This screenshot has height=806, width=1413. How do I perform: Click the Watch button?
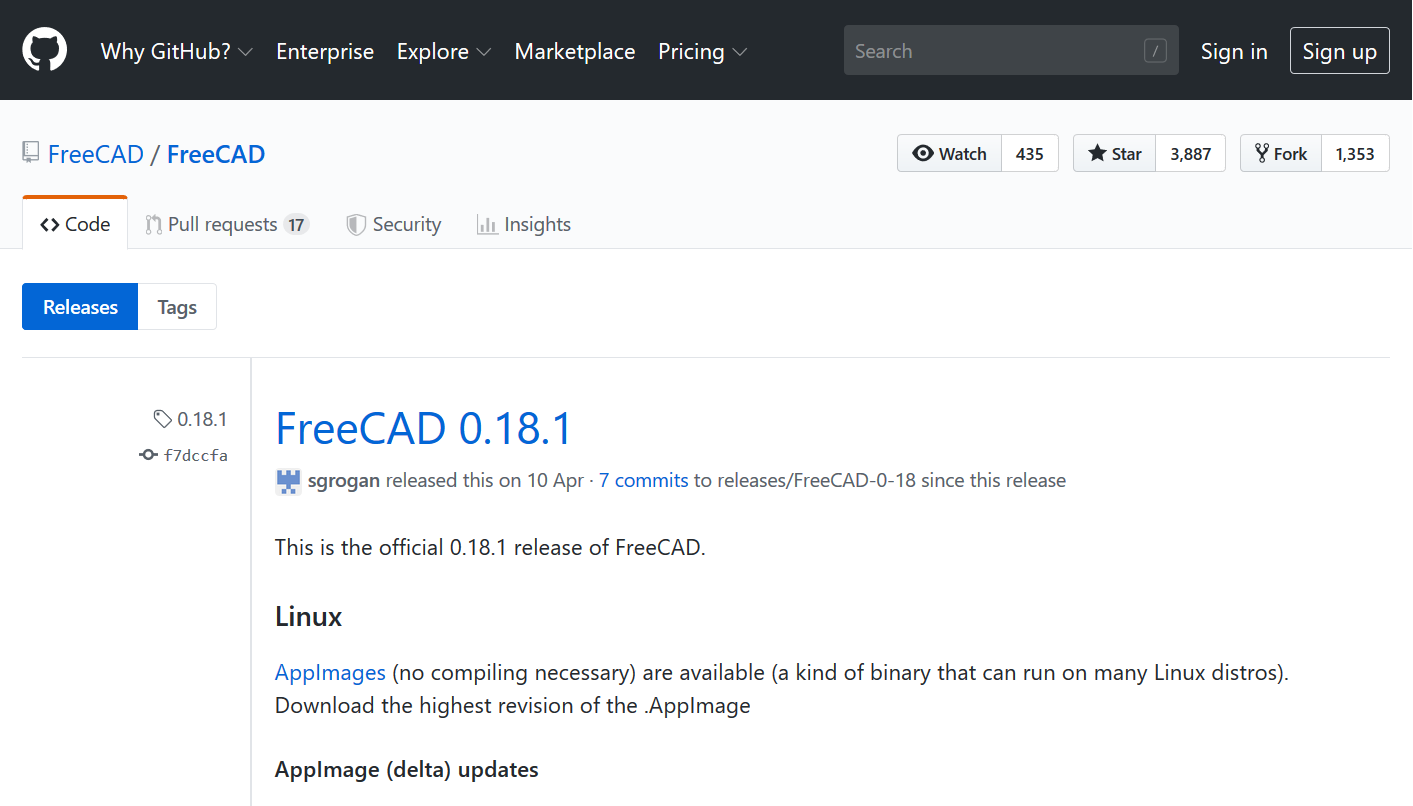pyautogui.click(x=950, y=153)
